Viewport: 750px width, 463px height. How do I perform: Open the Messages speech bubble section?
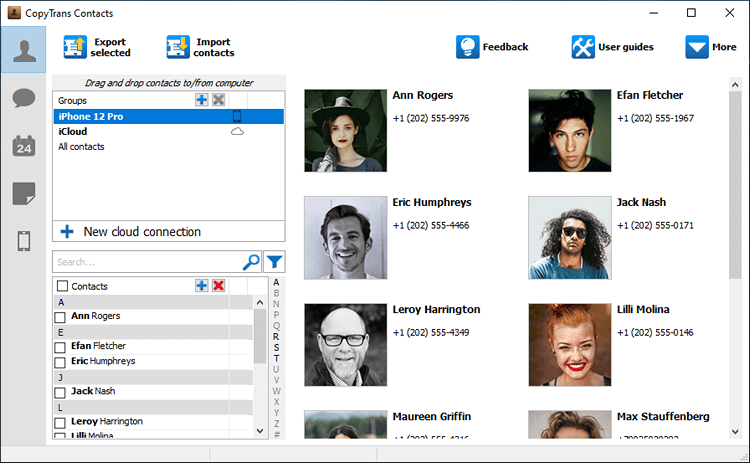(x=23, y=98)
